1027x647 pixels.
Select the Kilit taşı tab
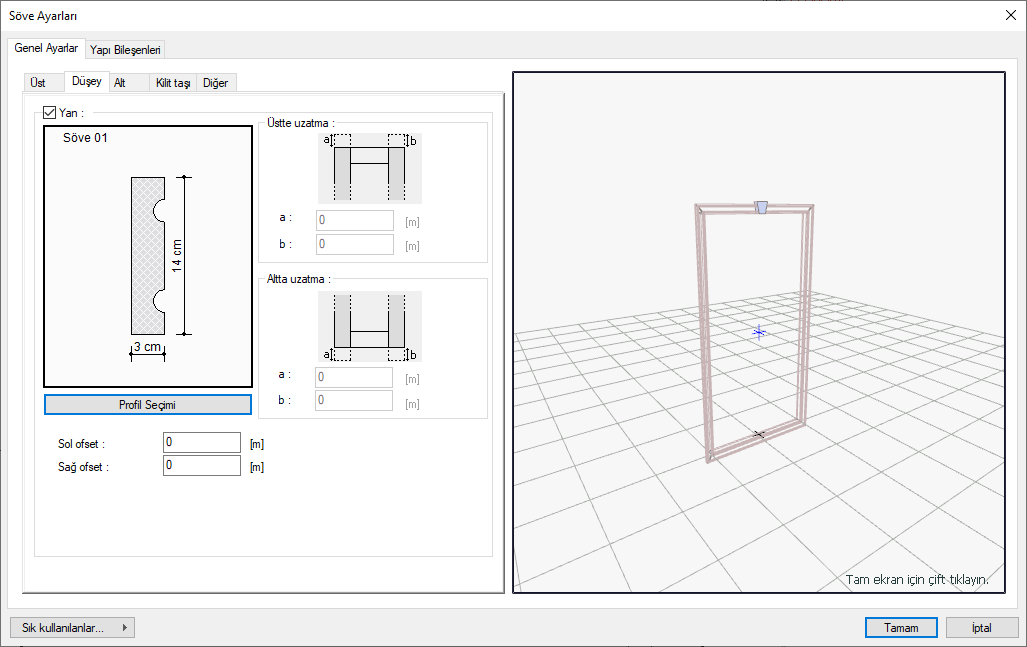point(173,83)
